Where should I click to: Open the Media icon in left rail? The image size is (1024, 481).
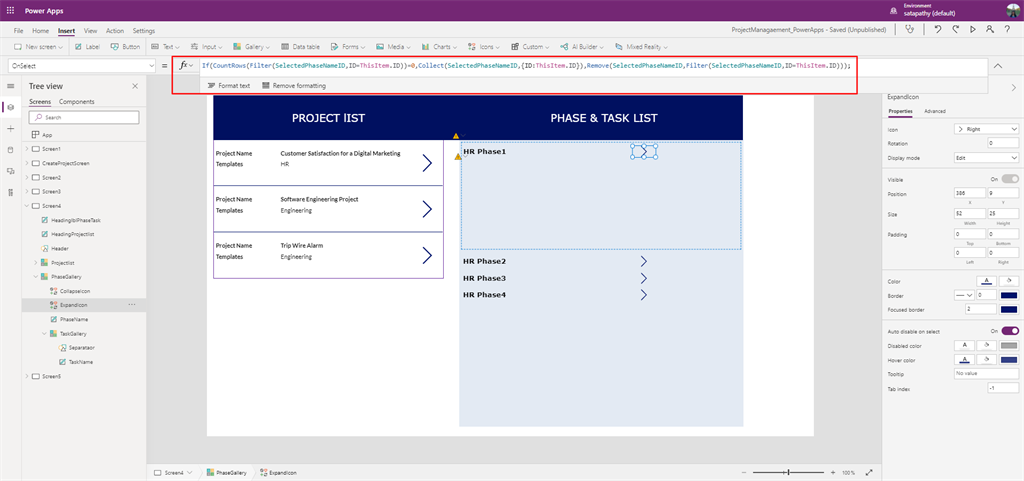click(x=10, y=171)
